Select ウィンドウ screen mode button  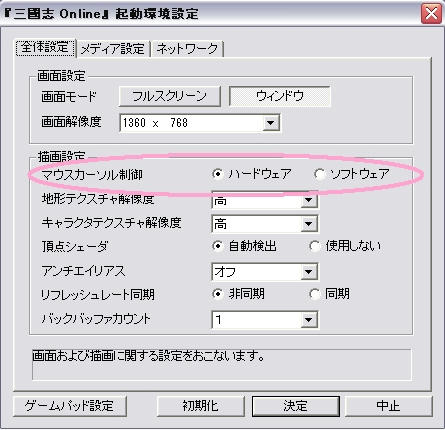coord(280,96)
